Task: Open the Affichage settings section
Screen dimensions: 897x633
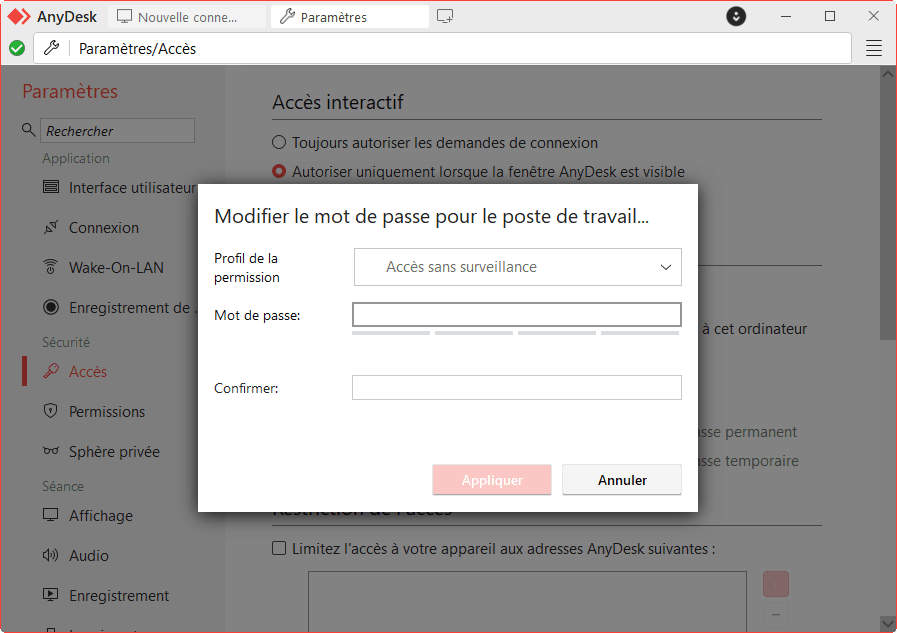Action: [x=100, y=516]
